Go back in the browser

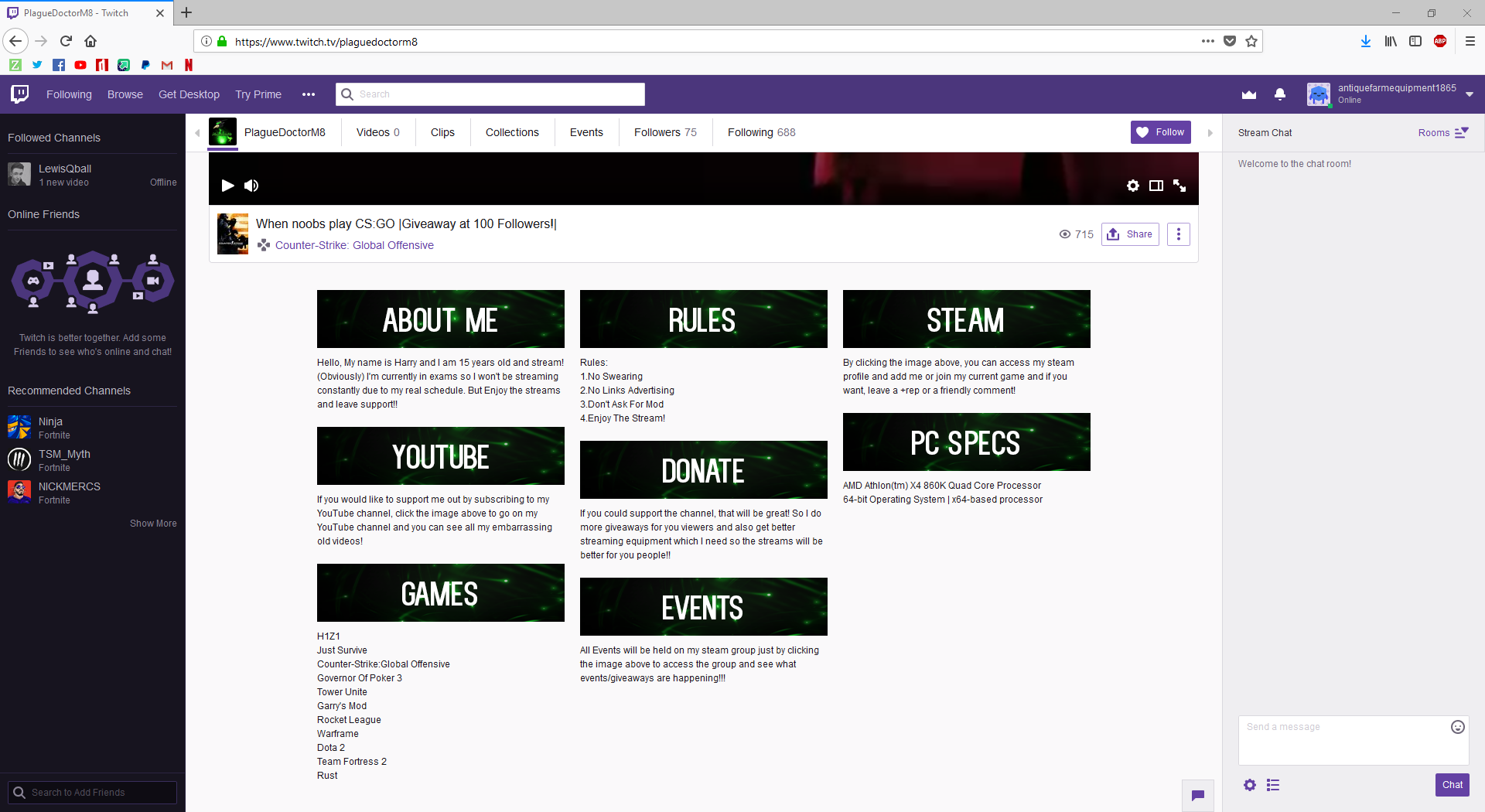(15, 41)
